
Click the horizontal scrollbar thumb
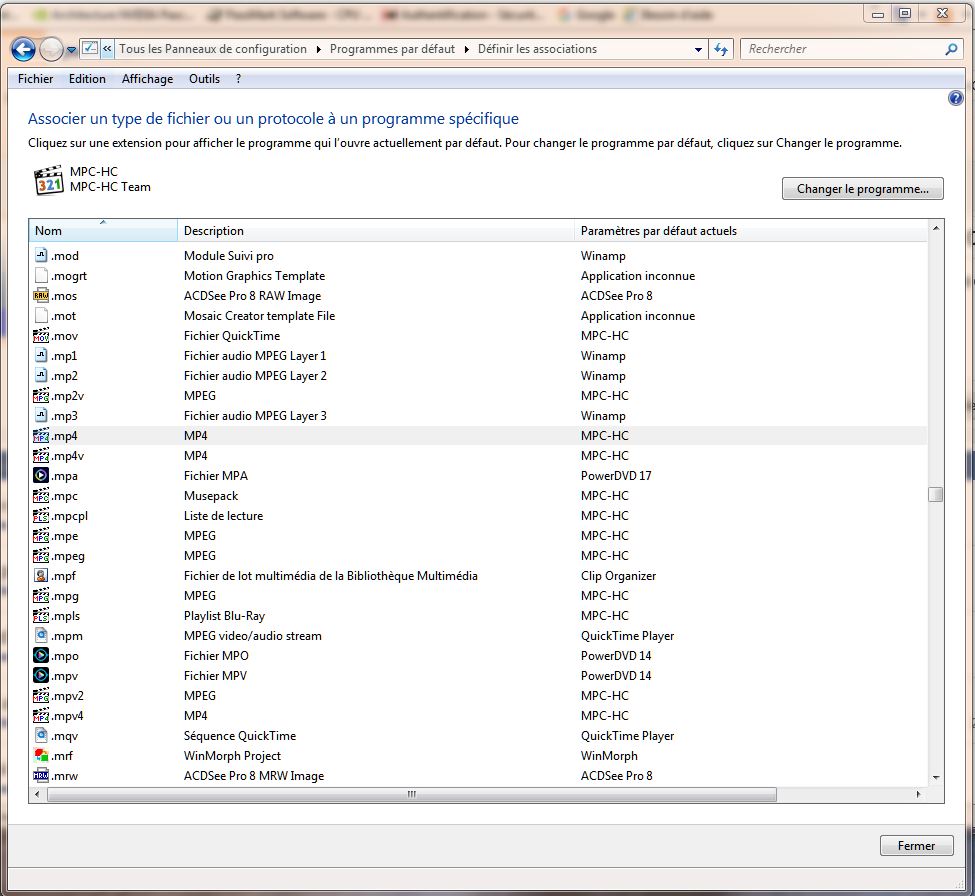click(410, 795)
